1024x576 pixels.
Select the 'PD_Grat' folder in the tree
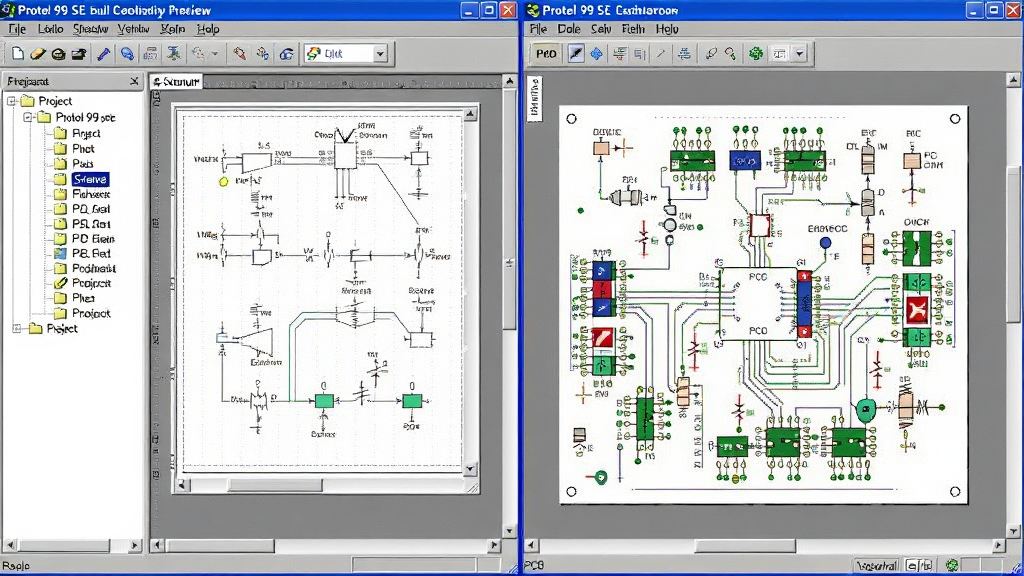(91, 209)
